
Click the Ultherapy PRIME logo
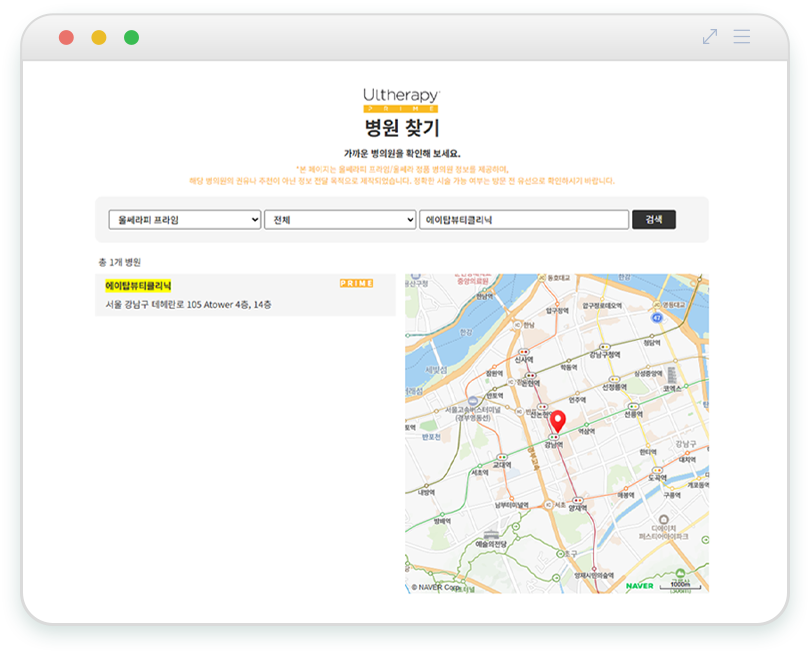pyautogui.click(x=400, y=99)
